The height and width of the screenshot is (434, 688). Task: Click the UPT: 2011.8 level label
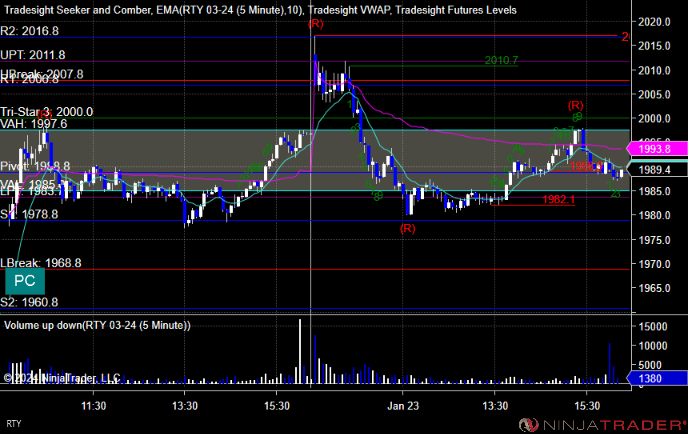click(33, 55)
